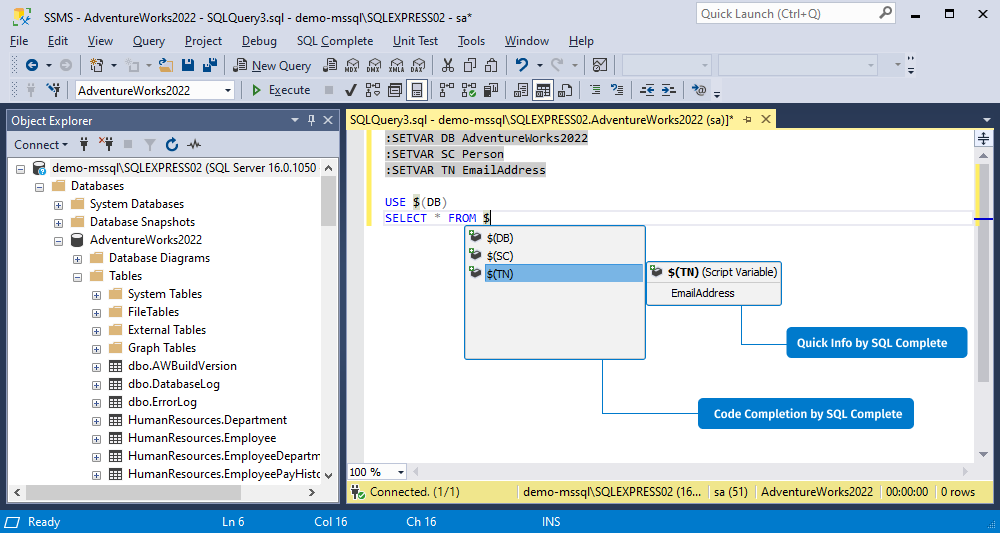This screenshot has width=1000, height=533.
Task: Toggle Include Client Statistics
Action: [x=491, y=90]
